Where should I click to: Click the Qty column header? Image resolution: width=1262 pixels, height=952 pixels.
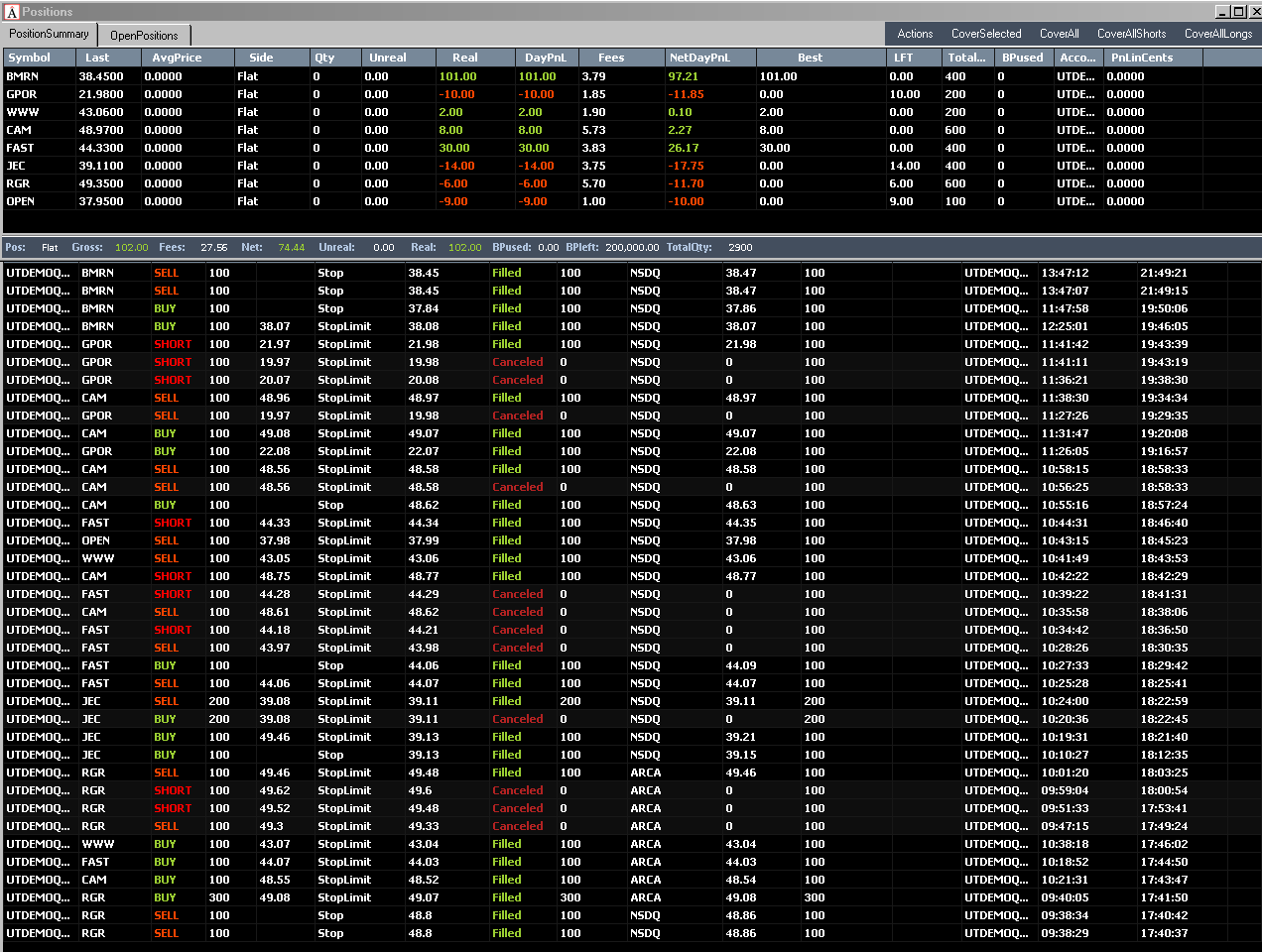(334, 58)
